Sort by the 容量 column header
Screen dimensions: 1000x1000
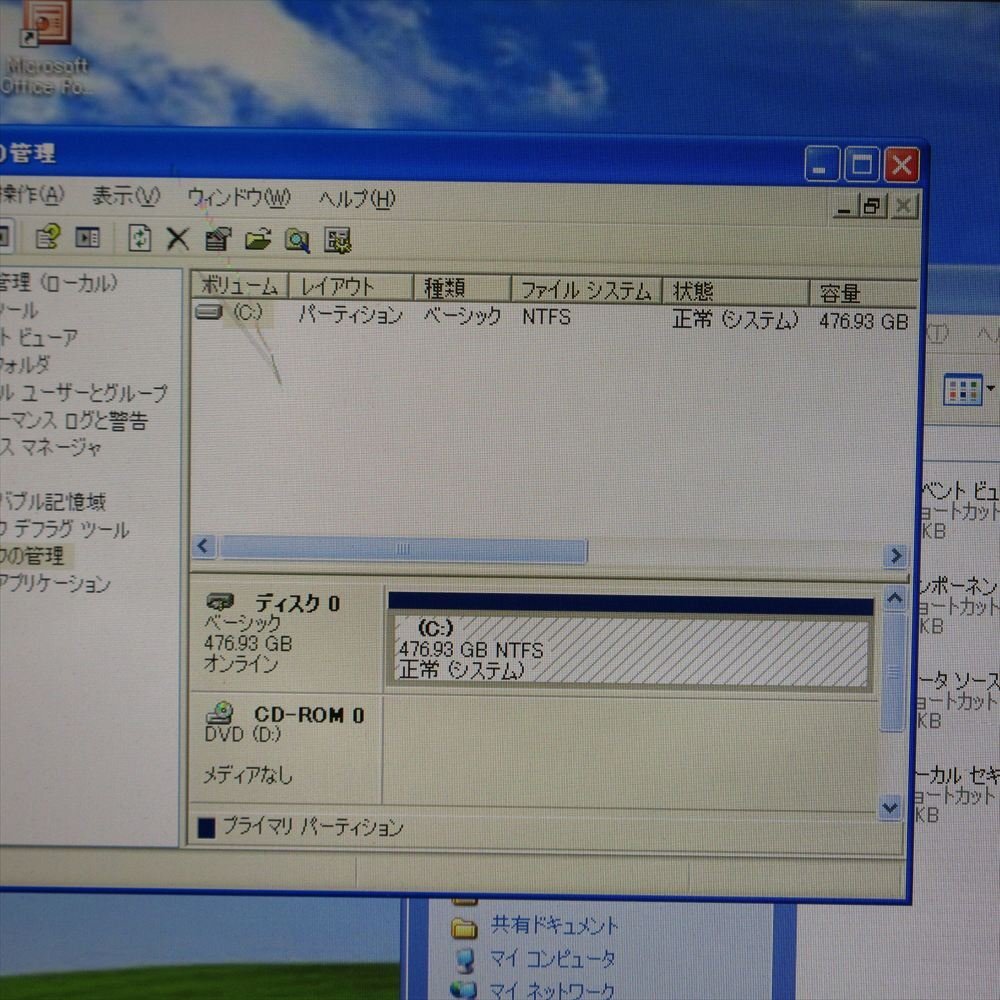click(x=864, y=293)
